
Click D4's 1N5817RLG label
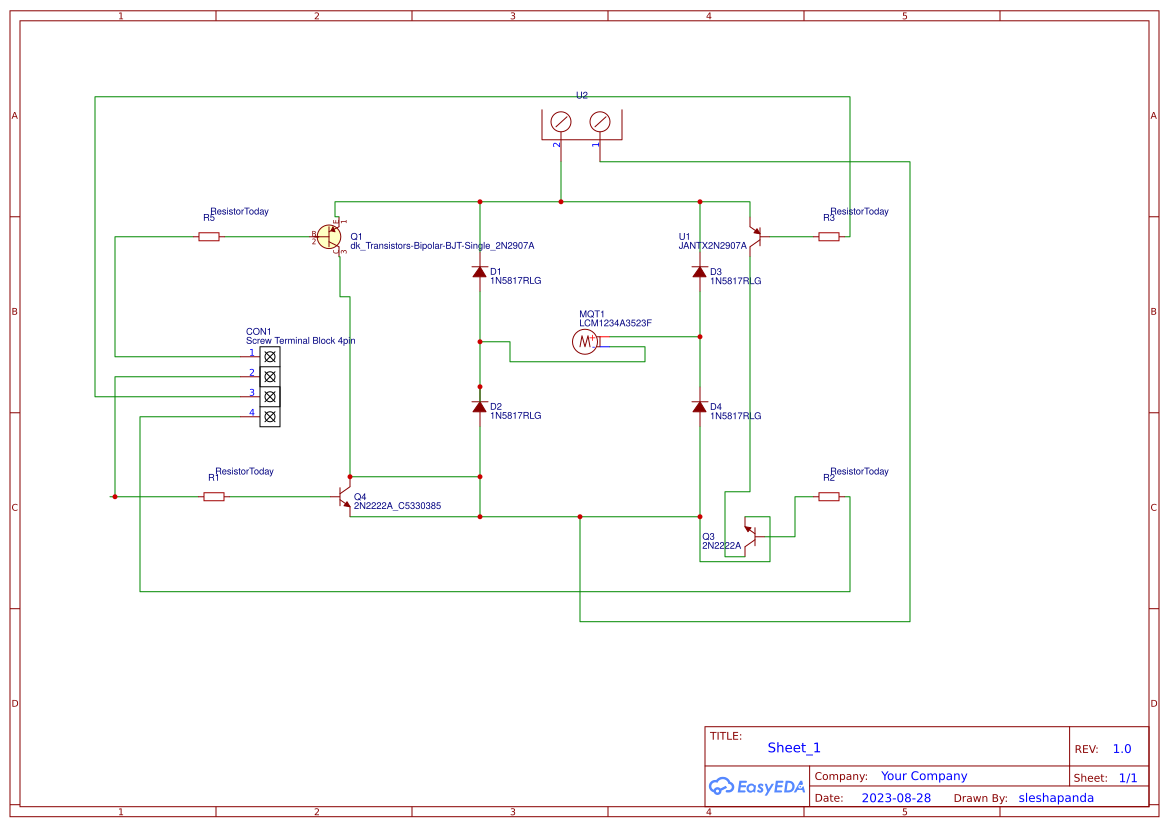pyautogui.click(x=736, y=416)
